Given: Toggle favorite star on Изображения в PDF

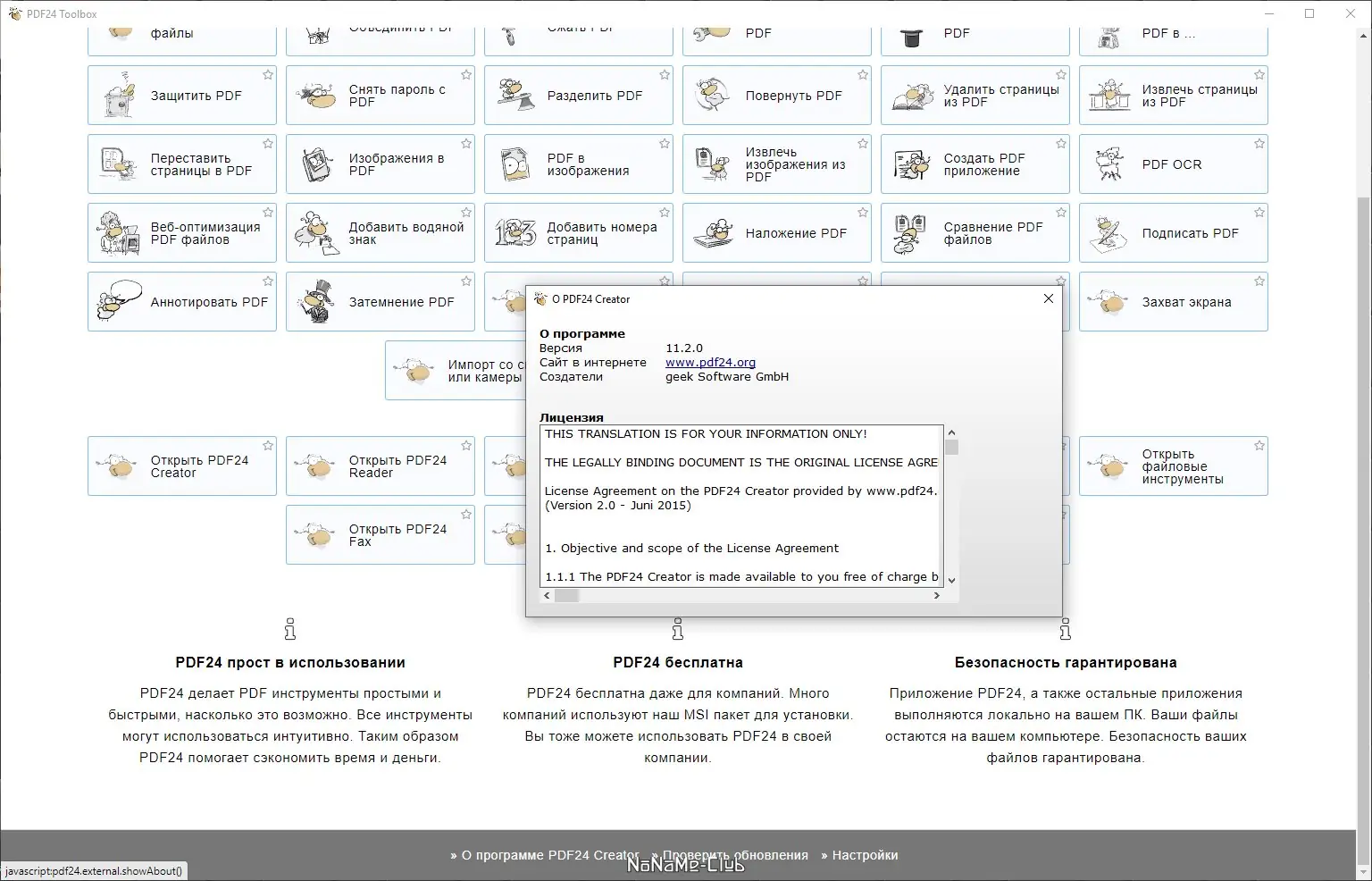Looking at the screenshot, I should [466, 144].
